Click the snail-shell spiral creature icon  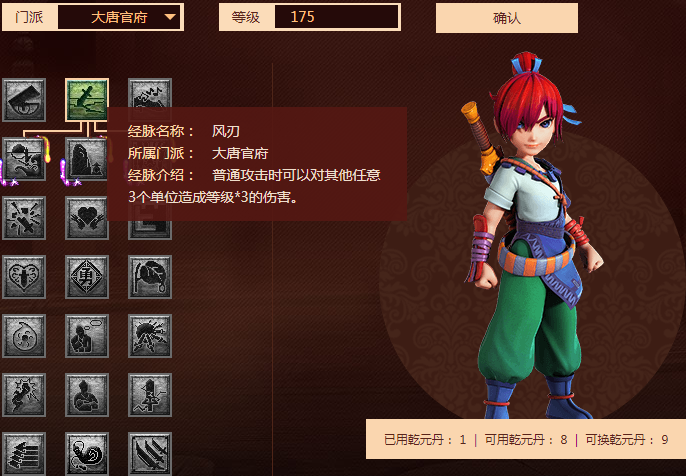coord(87,454)
